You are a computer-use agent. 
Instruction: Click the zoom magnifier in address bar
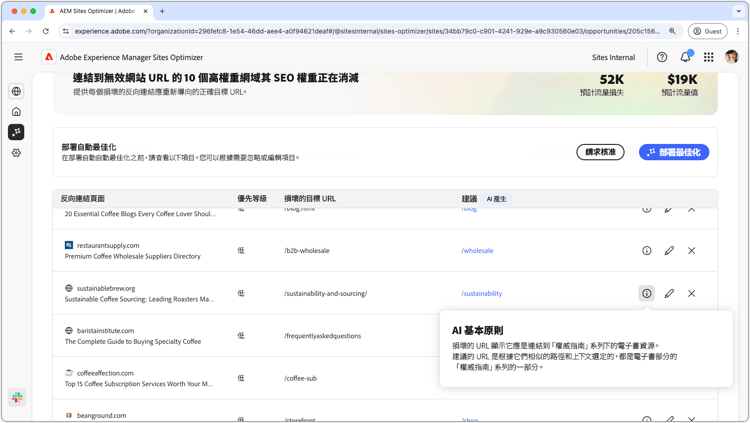pyautogui.click(x=672, y=31)
